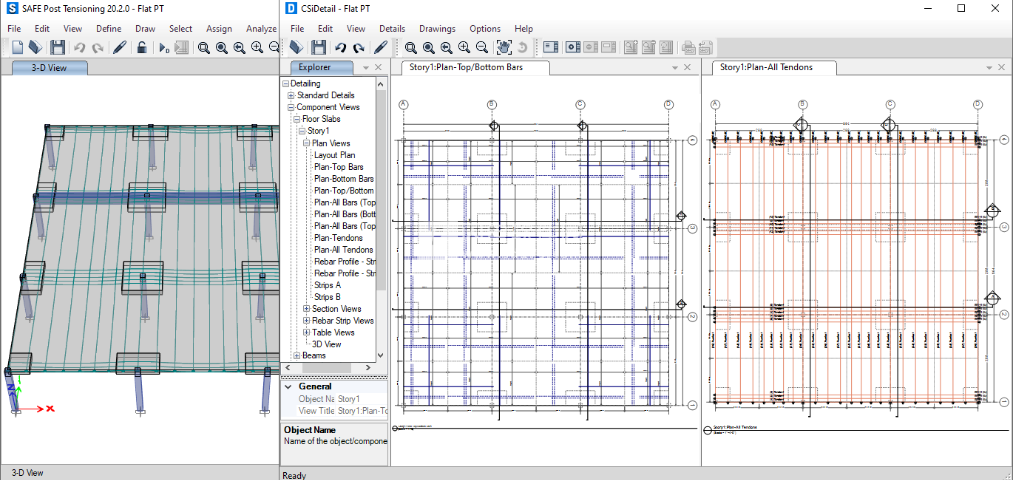
Task: Click Save icon in CSiDetail toolbar
Action: coord(318,47)
